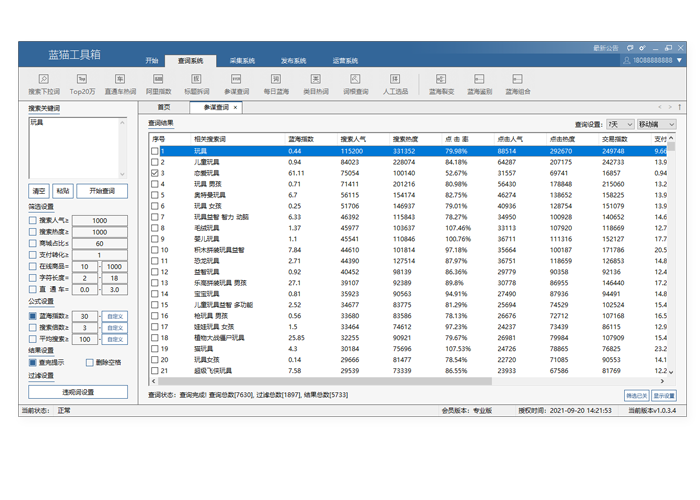Open the 阿里指数 tool

pos(158,84)
